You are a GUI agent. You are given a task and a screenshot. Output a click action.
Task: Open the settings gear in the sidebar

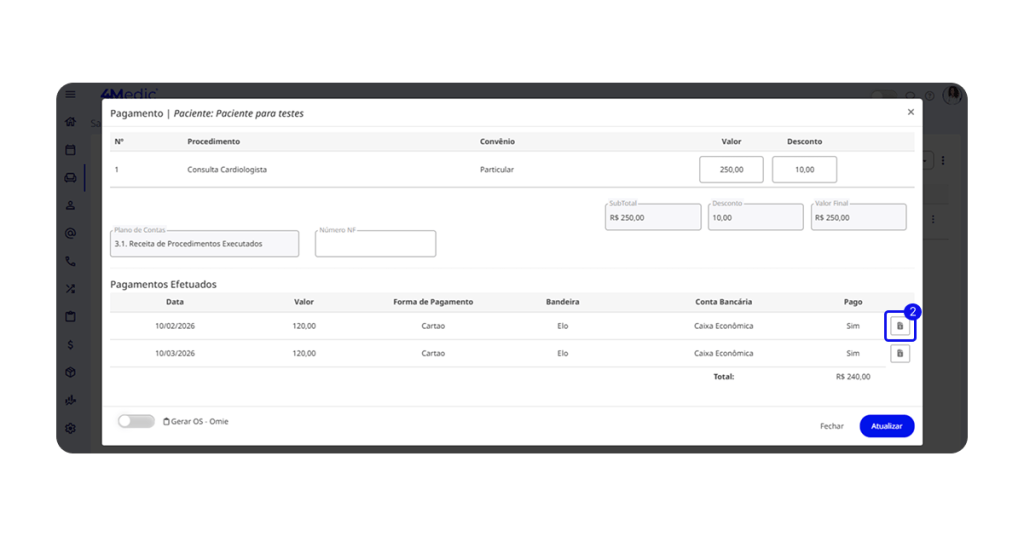pos(70,428)
